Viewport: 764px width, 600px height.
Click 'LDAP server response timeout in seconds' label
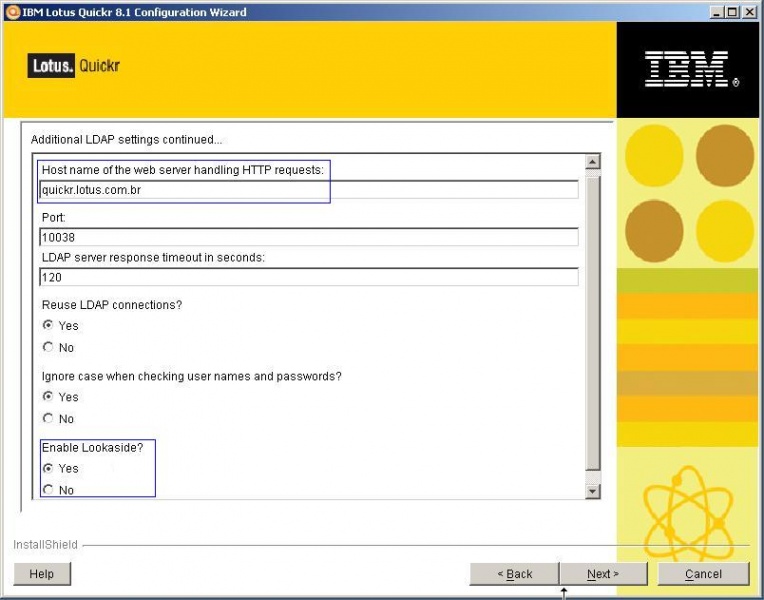153,257
